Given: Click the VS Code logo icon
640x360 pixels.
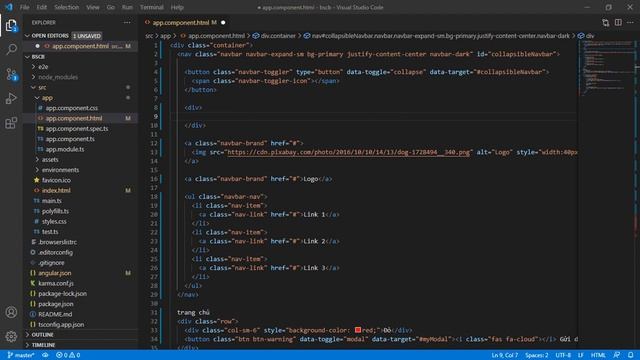Looking at the screenshot, I should tap(9, 7).
